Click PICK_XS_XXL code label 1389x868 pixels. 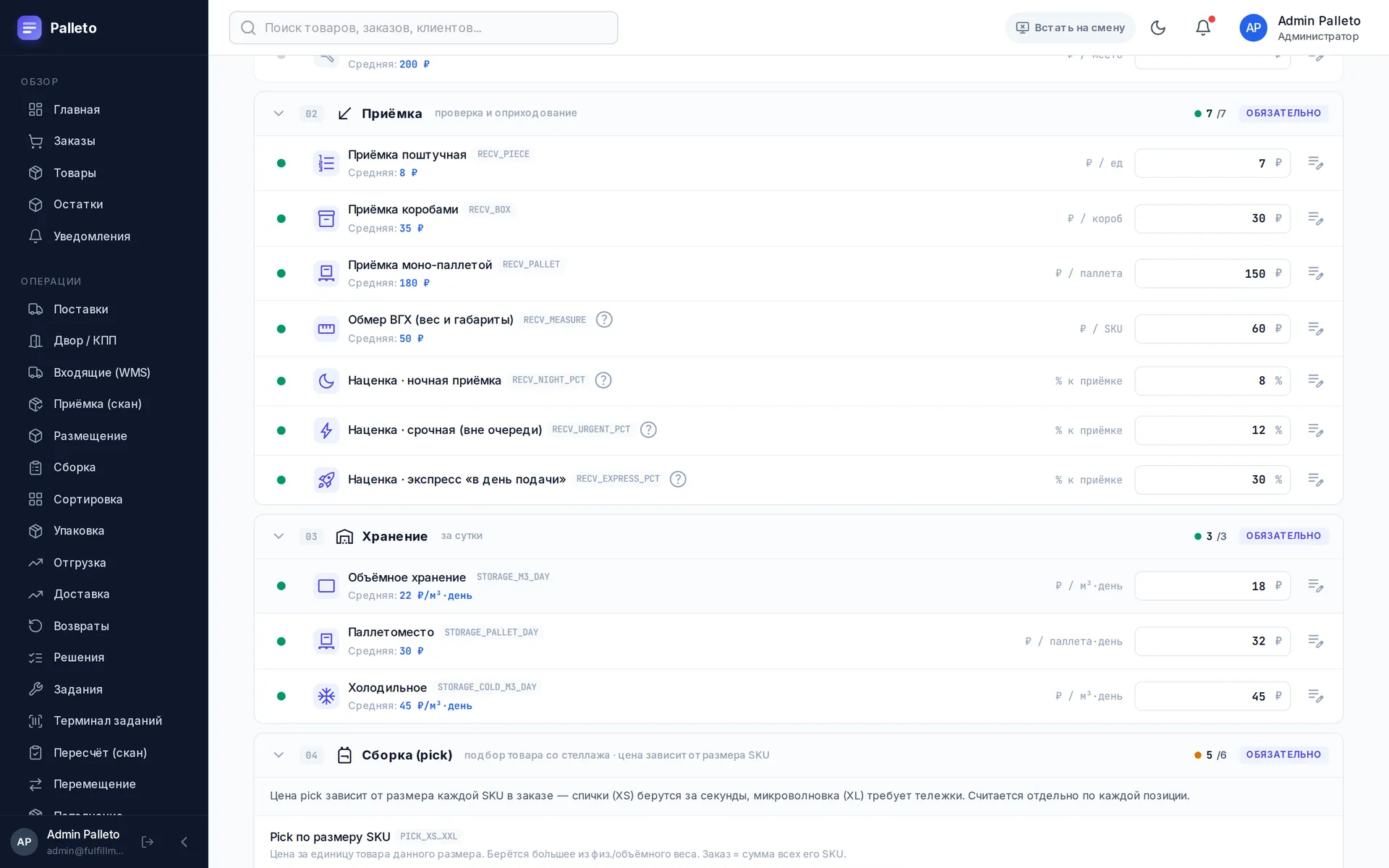(428, 836)
